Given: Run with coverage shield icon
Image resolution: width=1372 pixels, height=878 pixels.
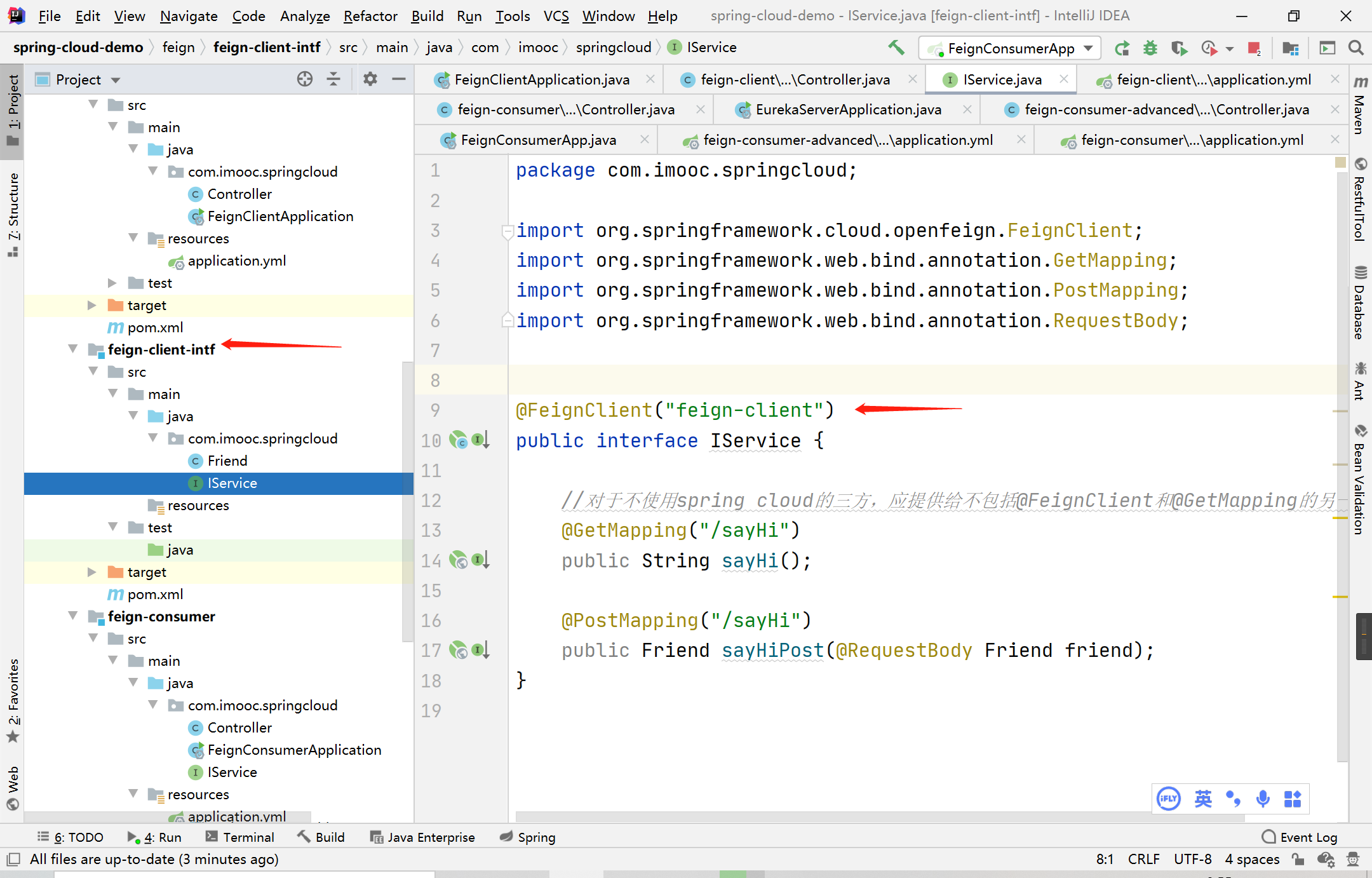Looking at the screenshot, I should click(x=1179, y=48).
